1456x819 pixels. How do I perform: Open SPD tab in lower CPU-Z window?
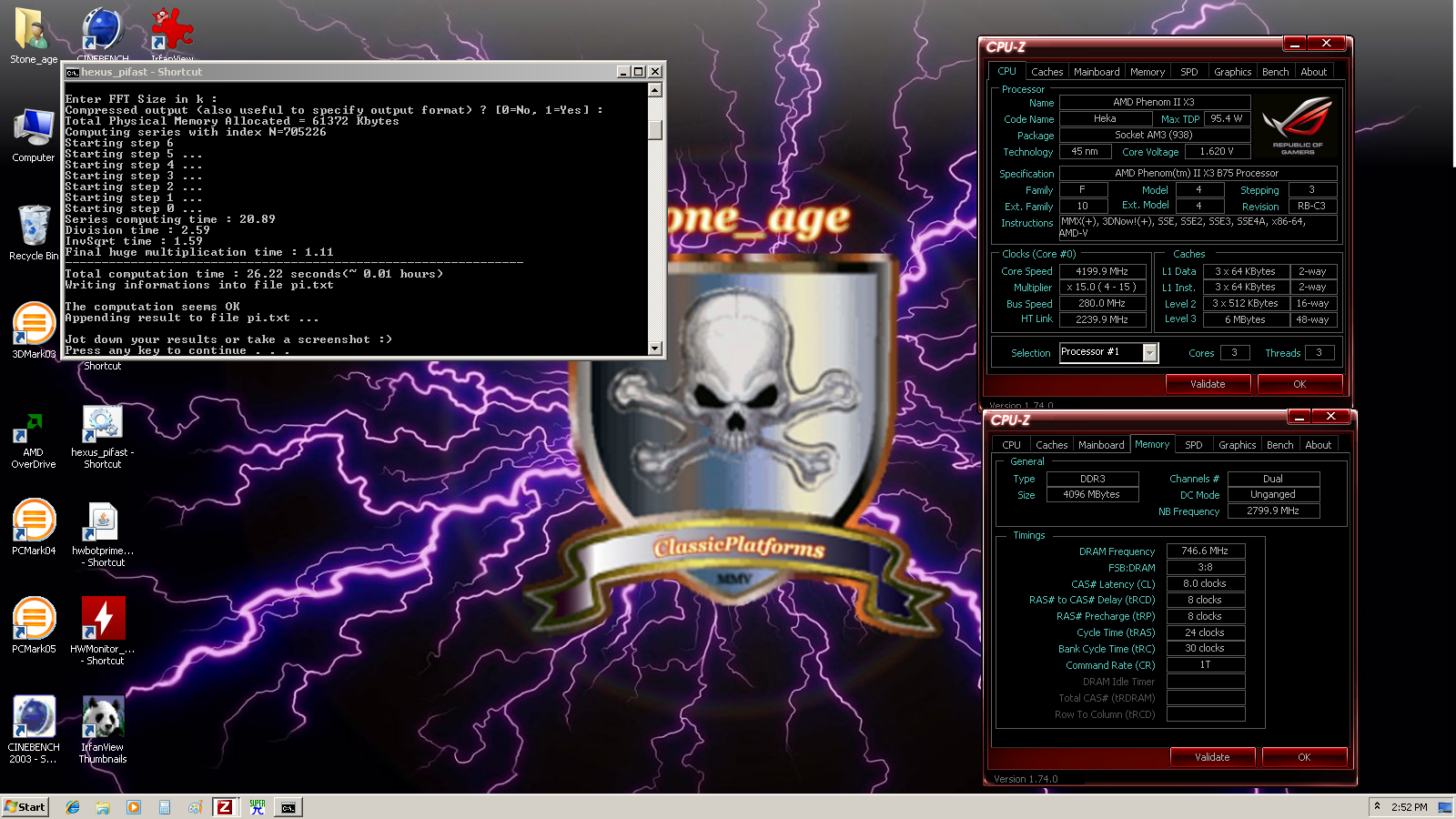click(x=1194, y=445)
